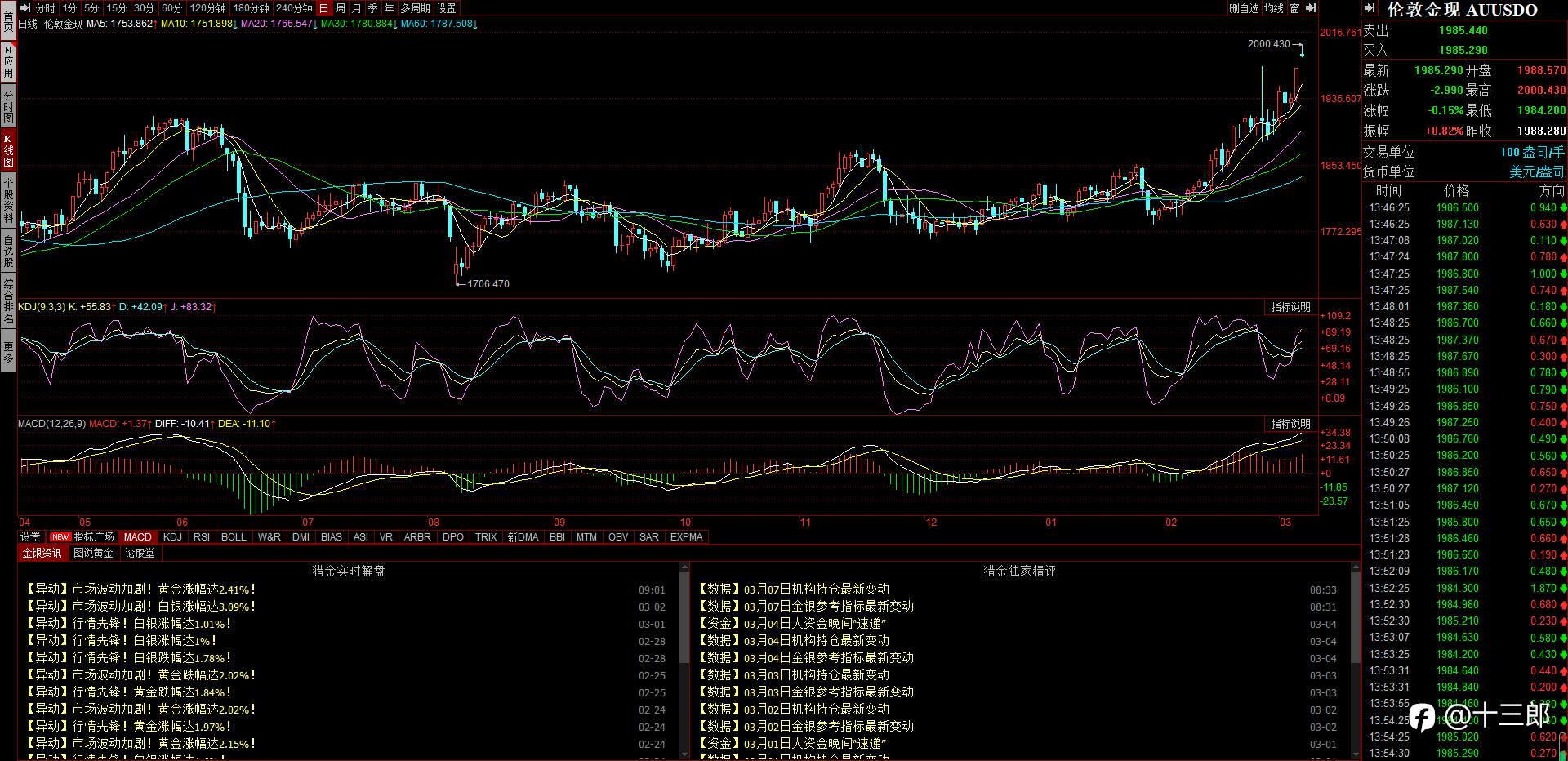Select the EXPMA indicator tab
Screen dimensions: 1568x761
(x=686, y=537)
